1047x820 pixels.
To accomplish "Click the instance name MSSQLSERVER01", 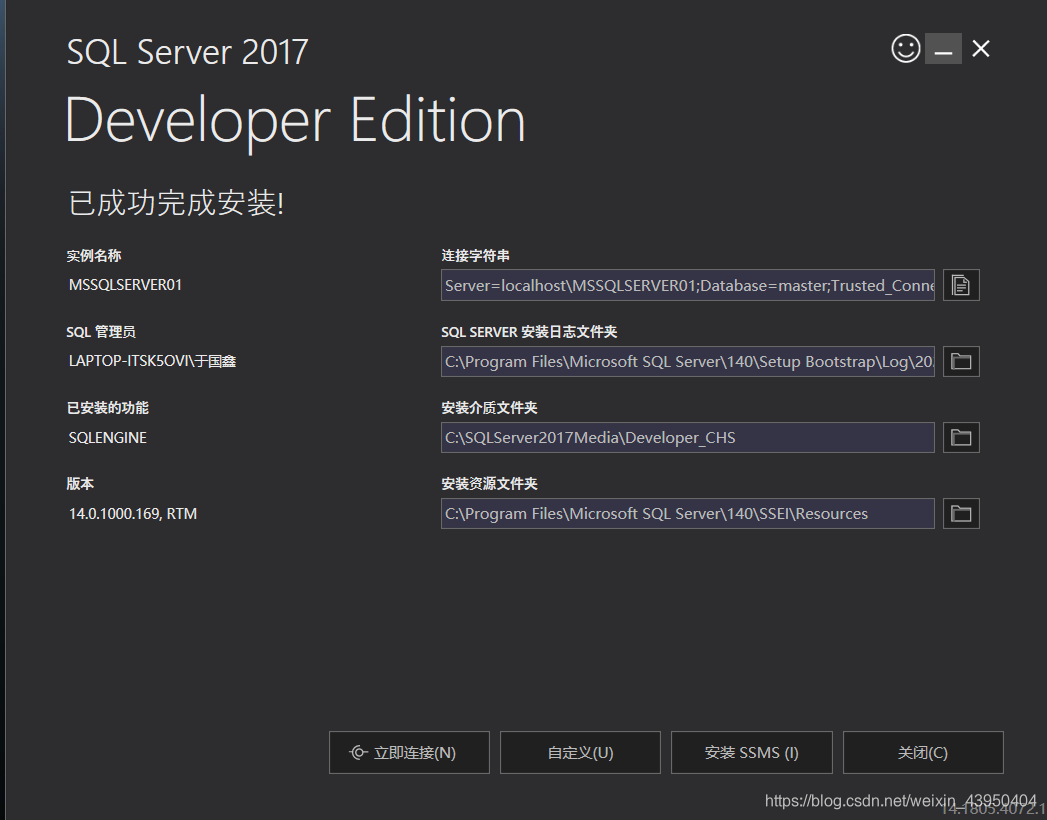I will click(x=126, y=285).
